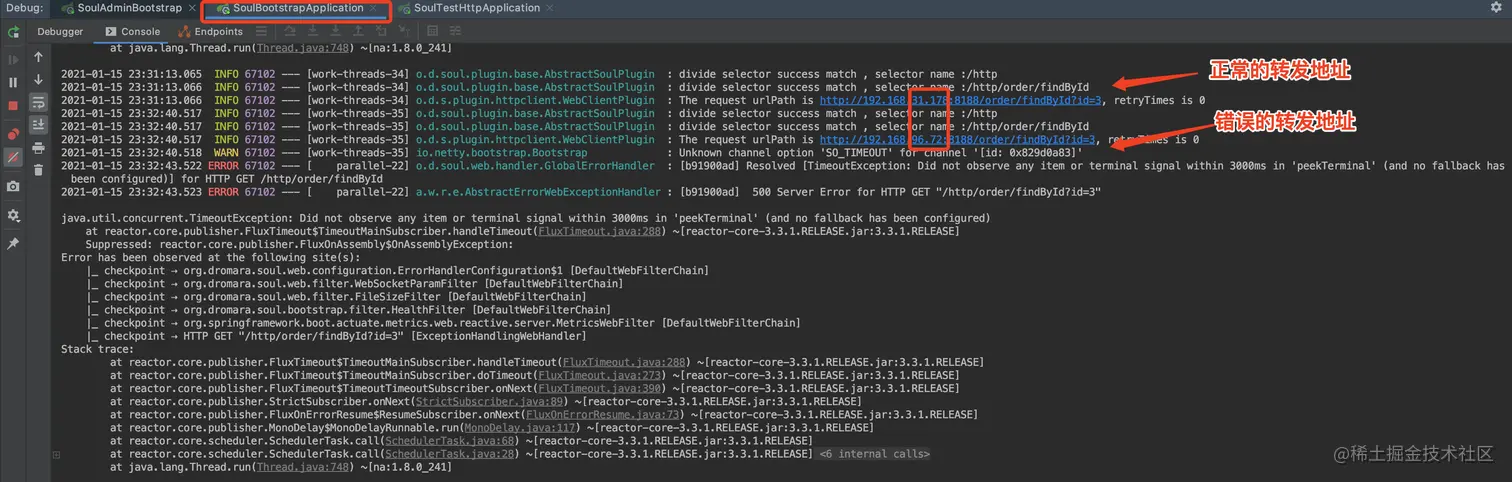Image resolution: width=1512 pixels, height=482 pixels.
Task: Open the Thread.java:748 link at top of console
Action: [302, 48]
